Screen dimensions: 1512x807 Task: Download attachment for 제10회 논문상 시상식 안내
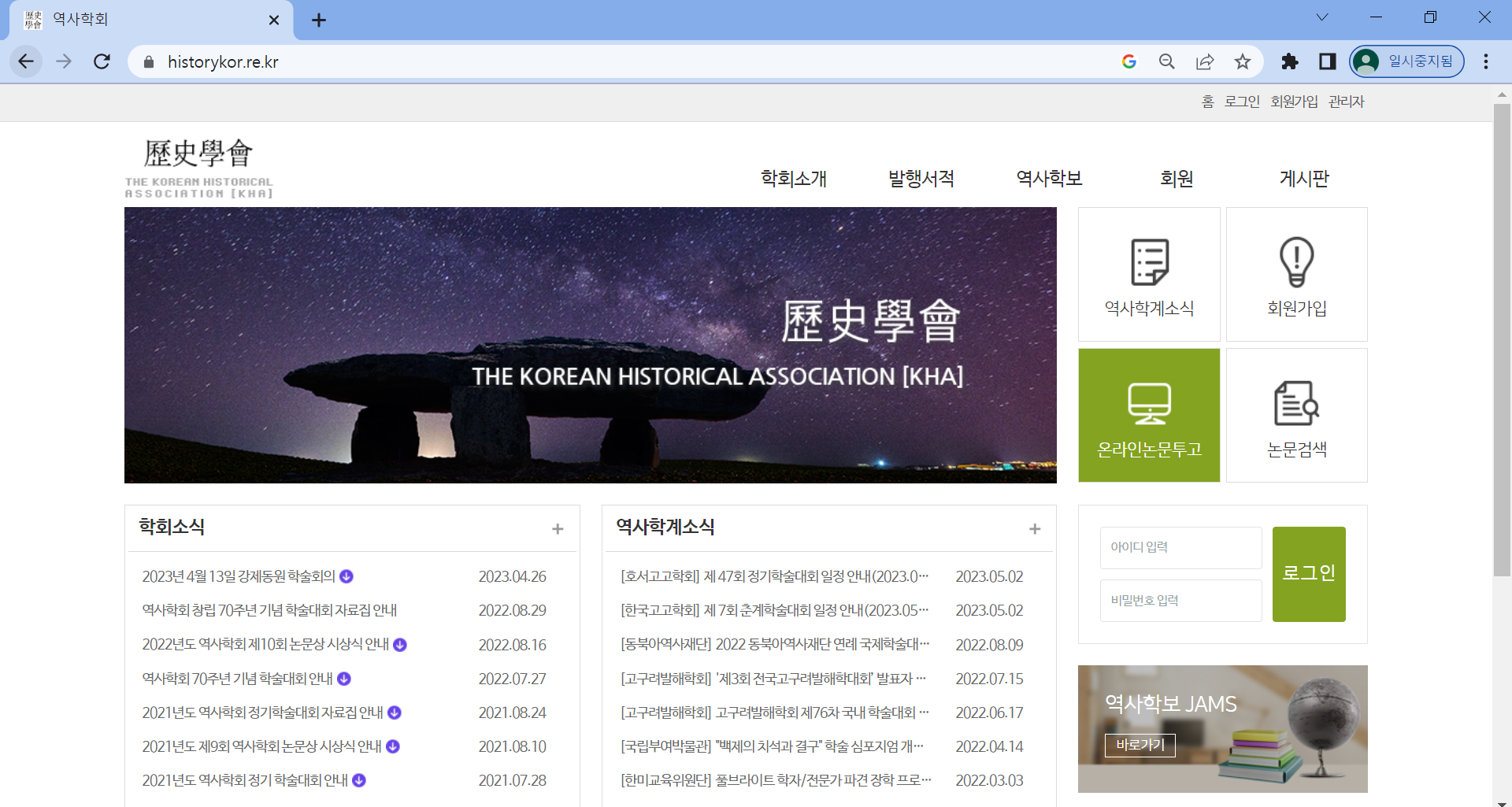400,645
